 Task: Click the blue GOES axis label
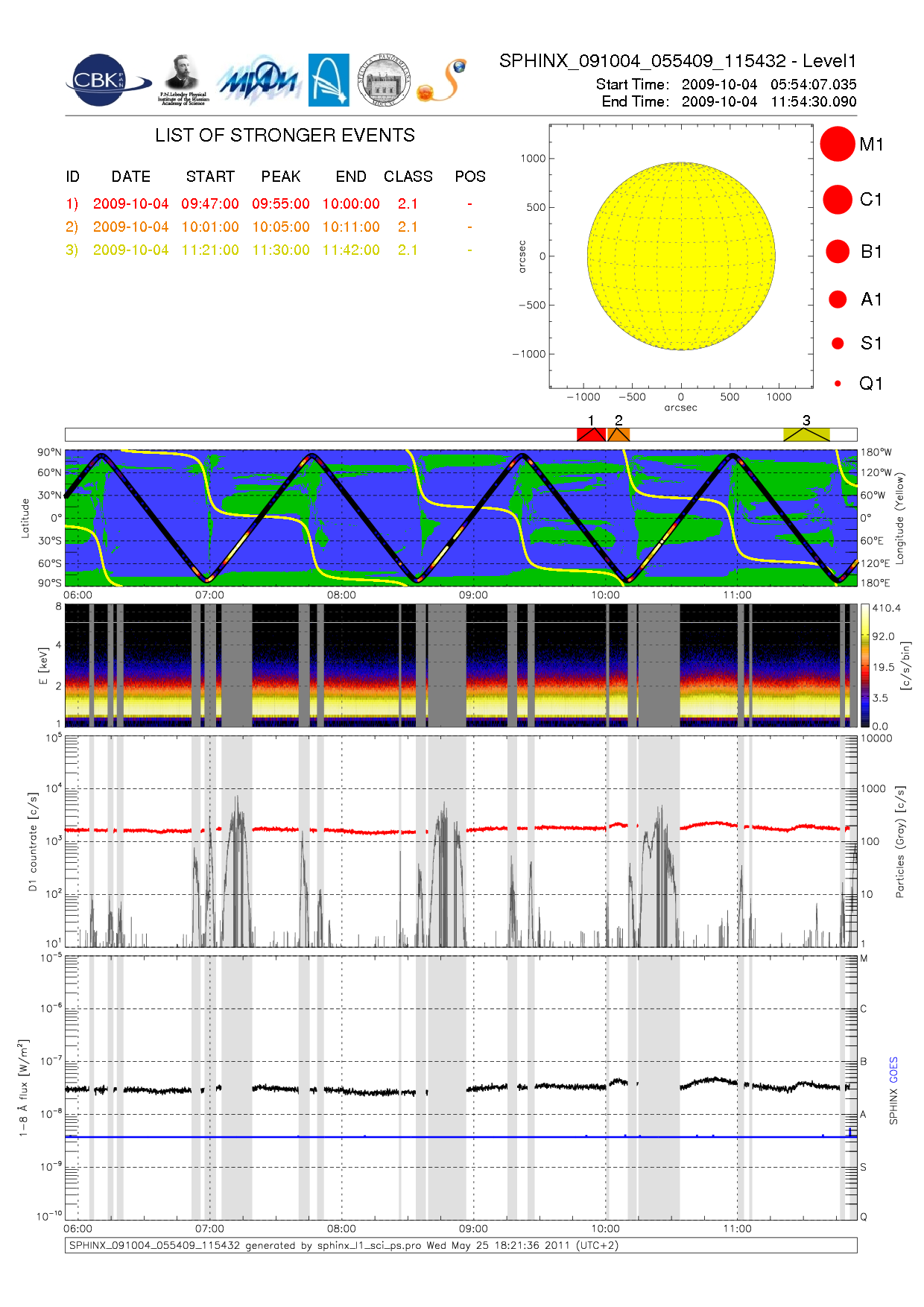tap(893, 1069)
